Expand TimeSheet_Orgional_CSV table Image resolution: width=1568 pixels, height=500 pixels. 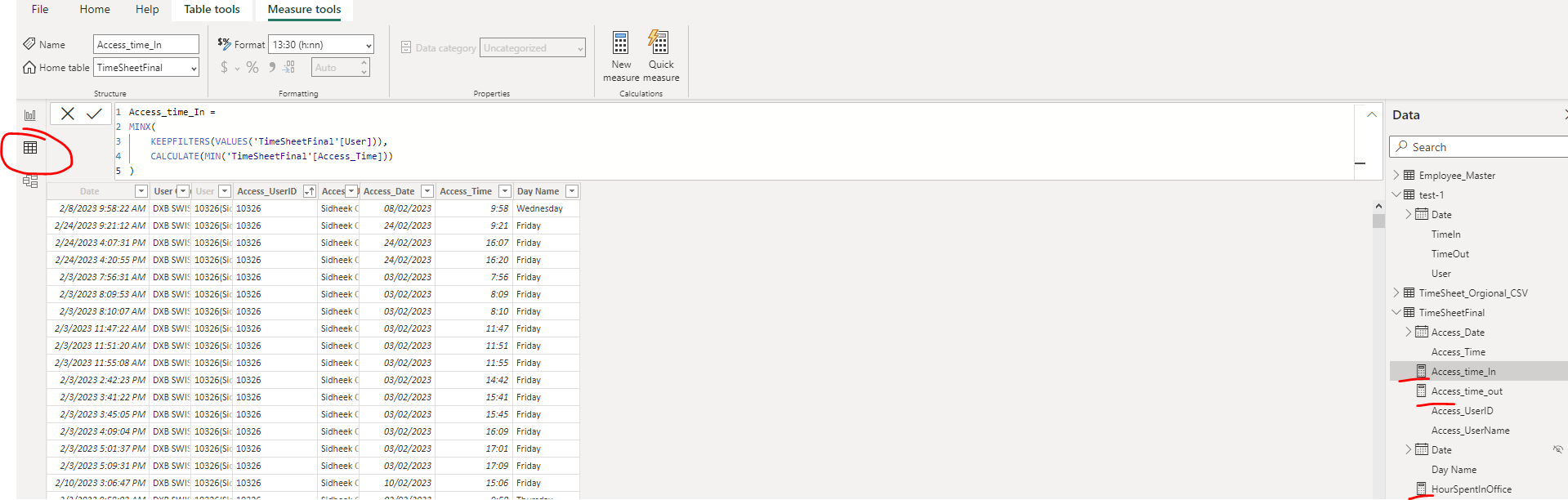(1396, 293)
